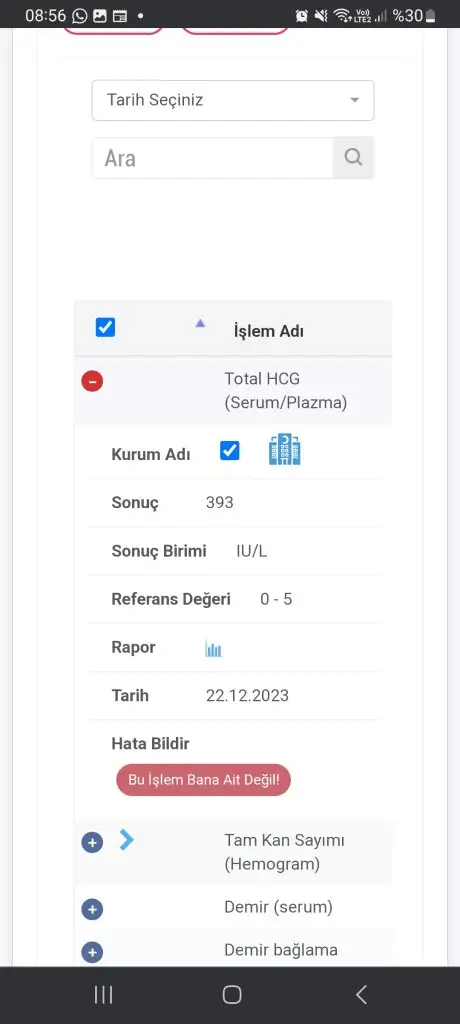Tap the Android back navigation button

point(361,995)
